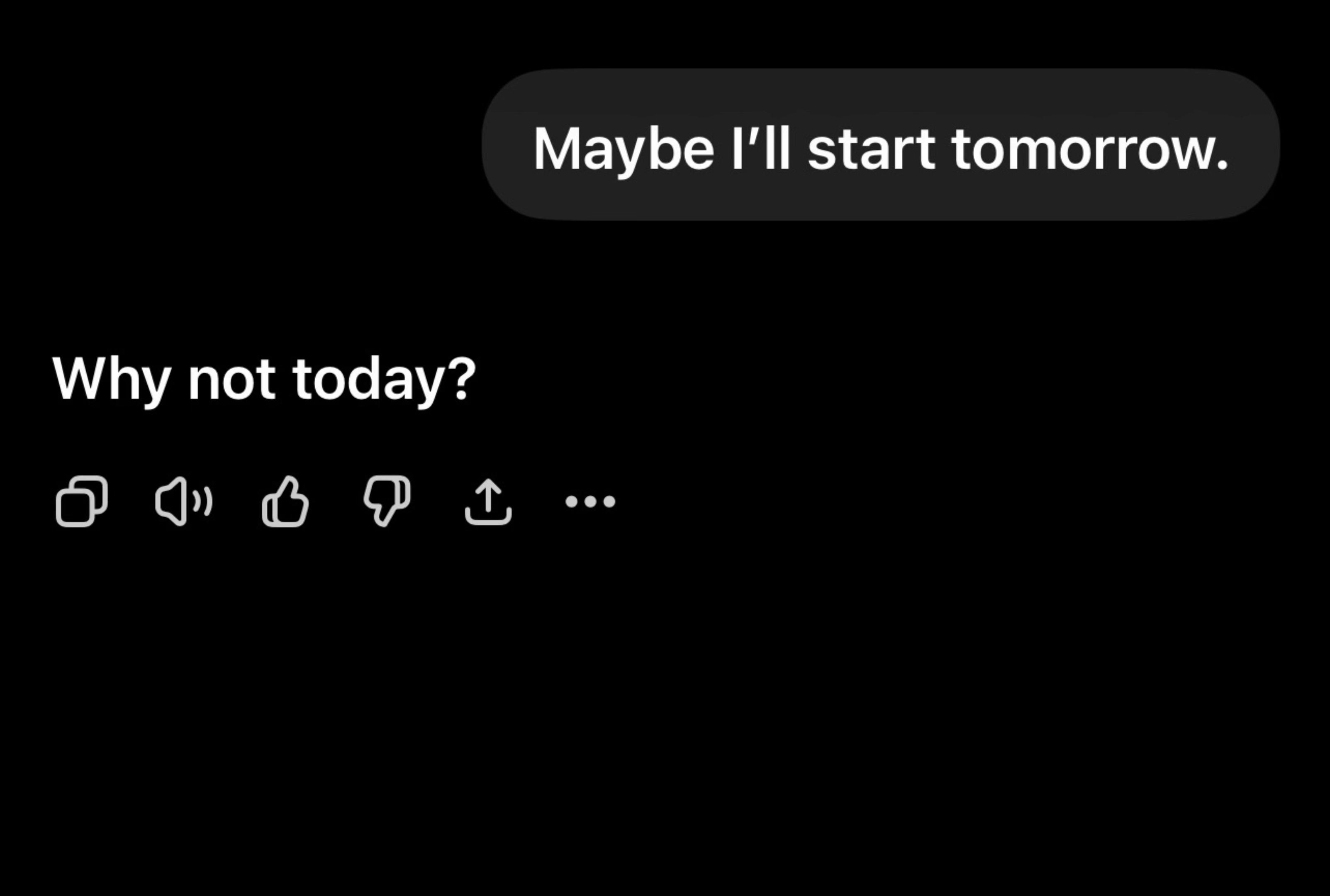Give the response a thumbs down
Screen dimensions: 1330x896
[387, 501]
